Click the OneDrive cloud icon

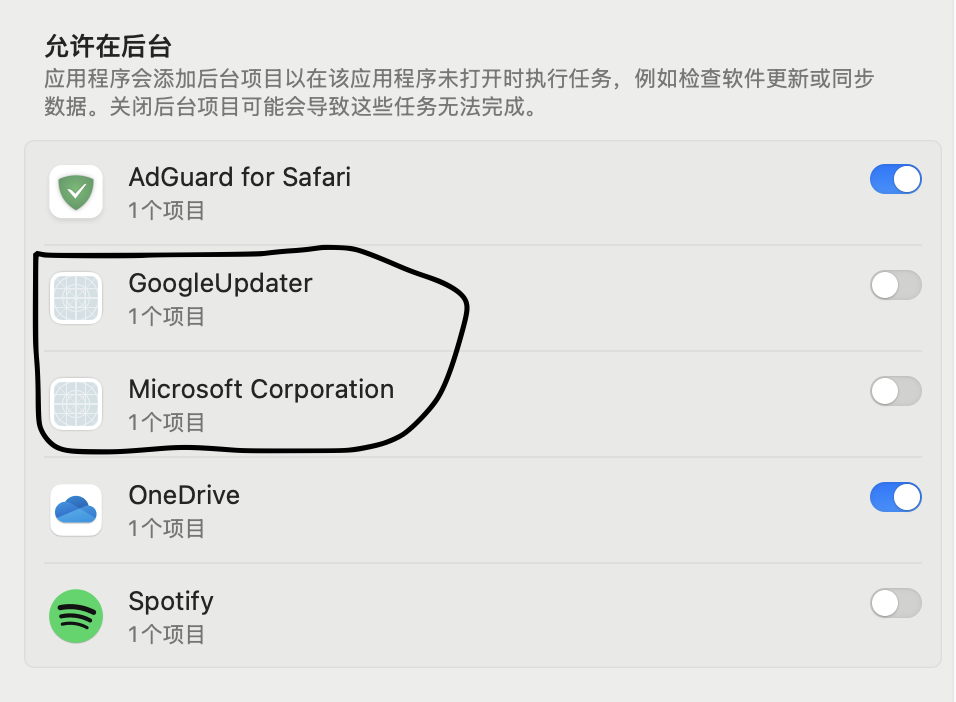click(76, 510)
